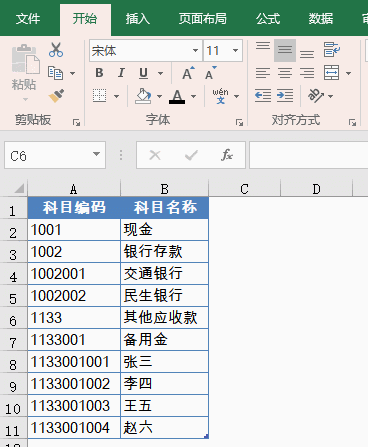Select column C header
368x447 pixels.
pyautogui.click(x=244, y=189)
